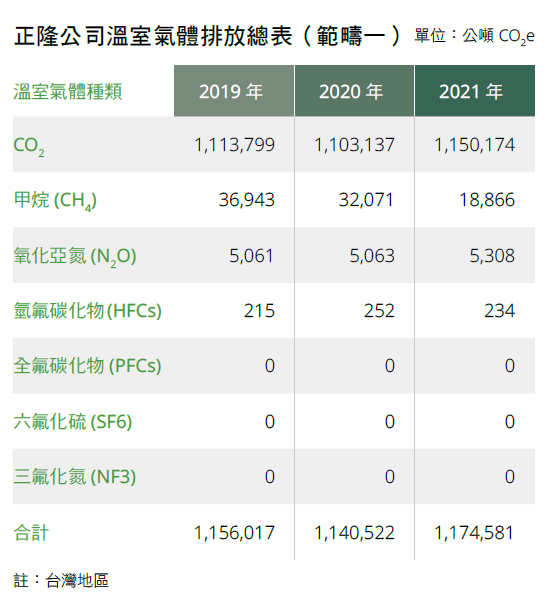
Task: Click the 三氟化氮 (NF3) row label
Action: tap(74, 477)
